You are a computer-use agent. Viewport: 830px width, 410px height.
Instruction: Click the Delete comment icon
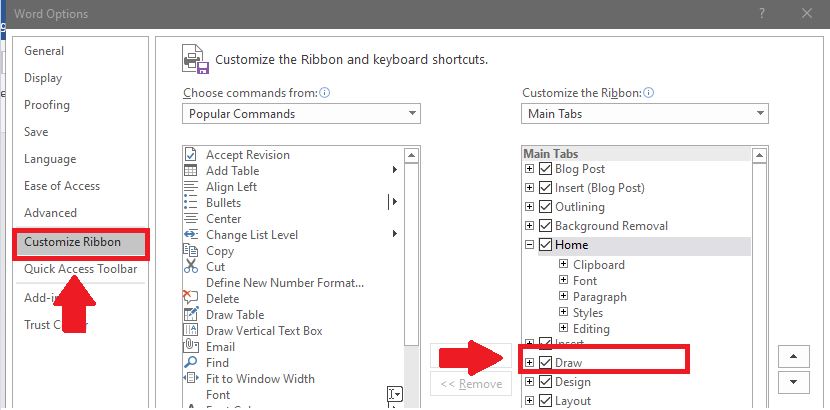[x=190, y=297]
